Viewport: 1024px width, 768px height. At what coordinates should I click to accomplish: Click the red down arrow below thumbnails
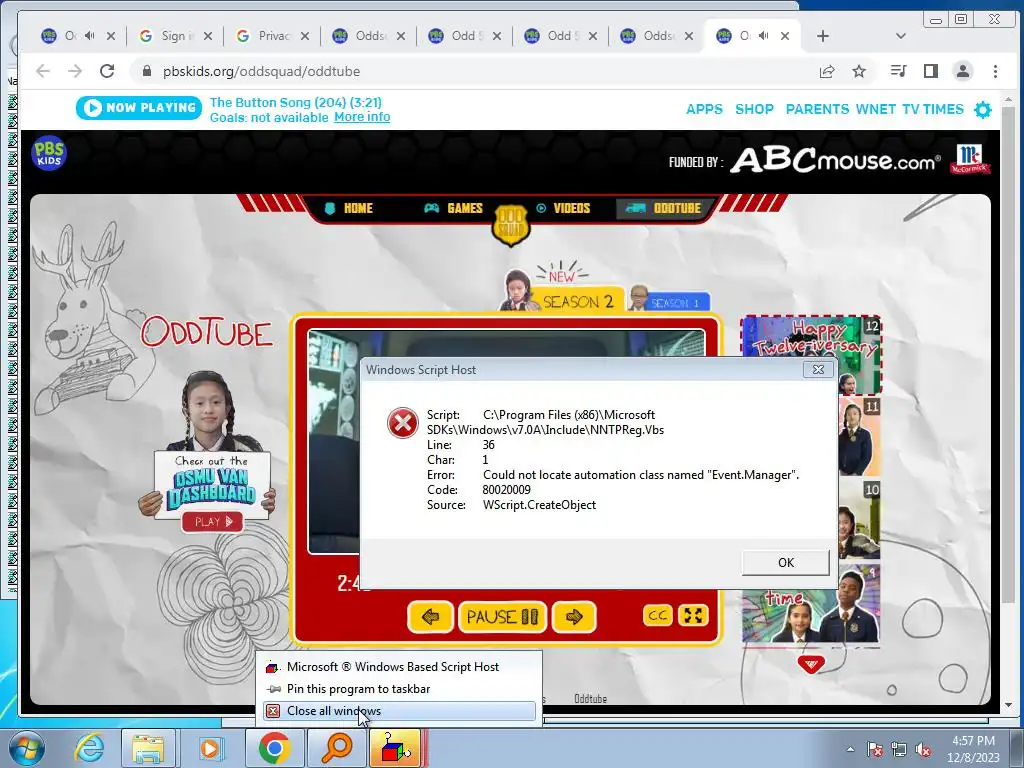[x=810, y=665]
